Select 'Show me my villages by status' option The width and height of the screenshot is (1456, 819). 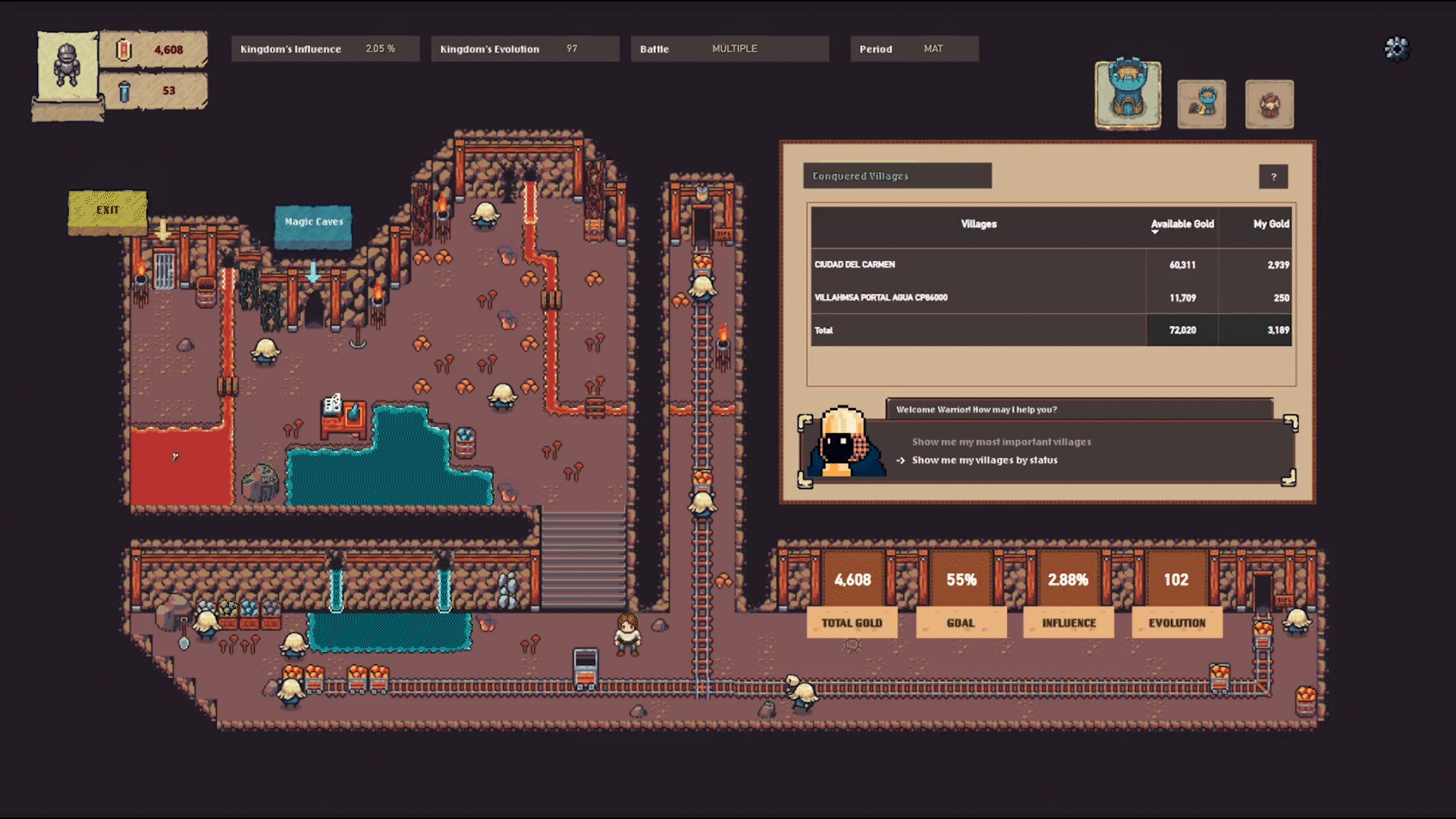tap(984, 460)
